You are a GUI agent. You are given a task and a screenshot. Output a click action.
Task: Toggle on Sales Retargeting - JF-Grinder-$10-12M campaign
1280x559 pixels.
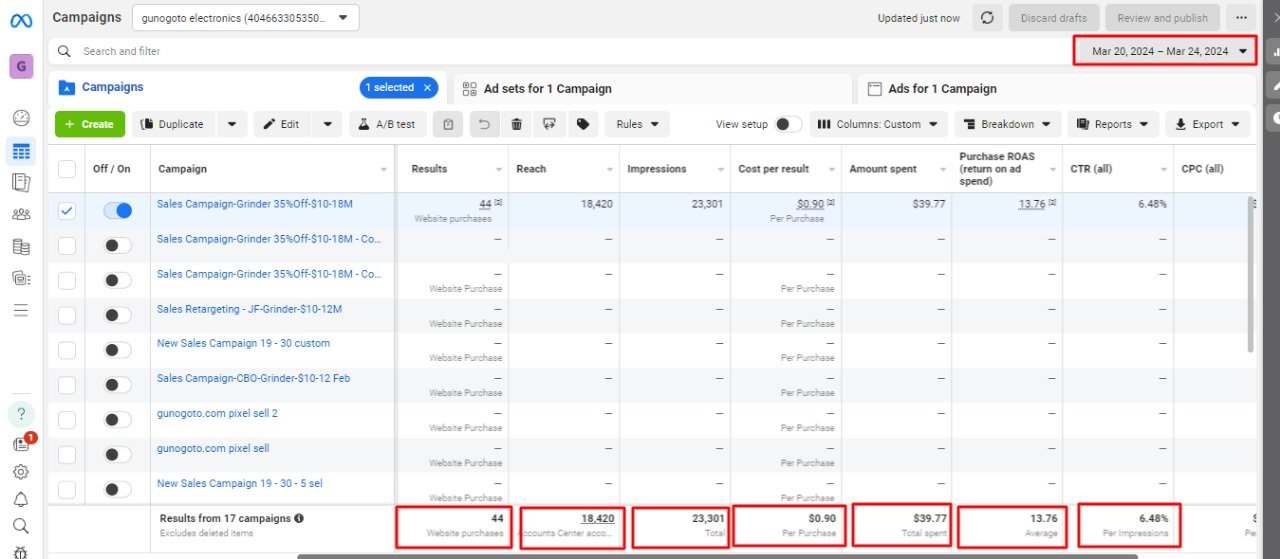pos(118,315)
